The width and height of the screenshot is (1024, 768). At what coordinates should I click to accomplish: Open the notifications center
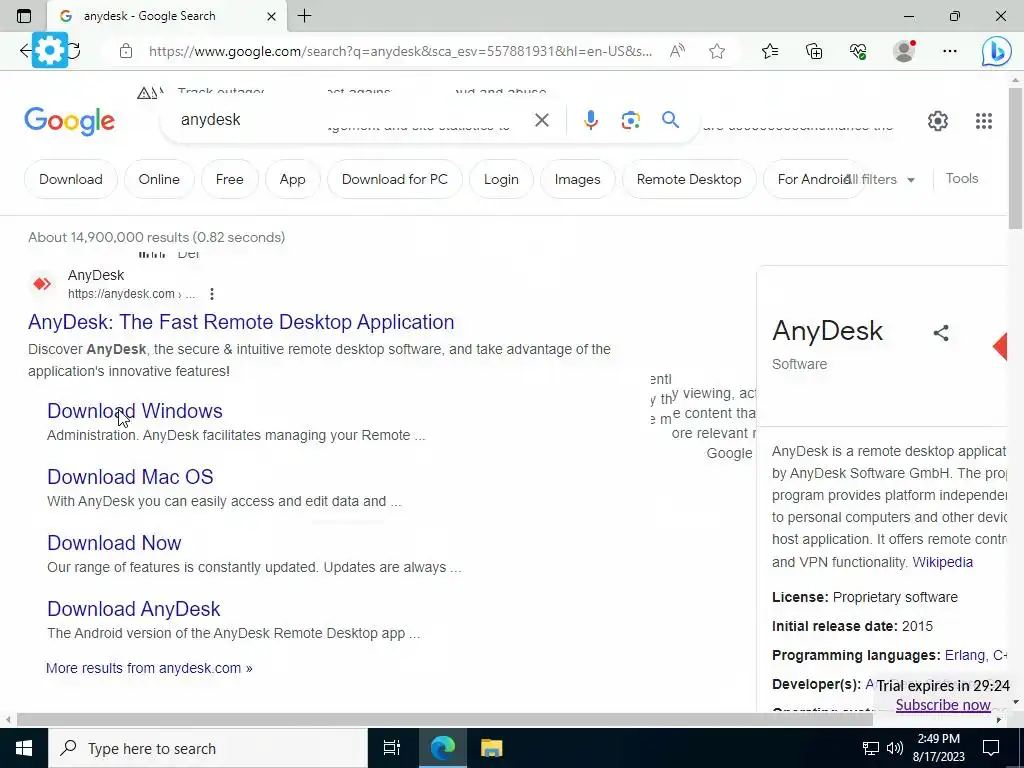(x=991, y=748)
